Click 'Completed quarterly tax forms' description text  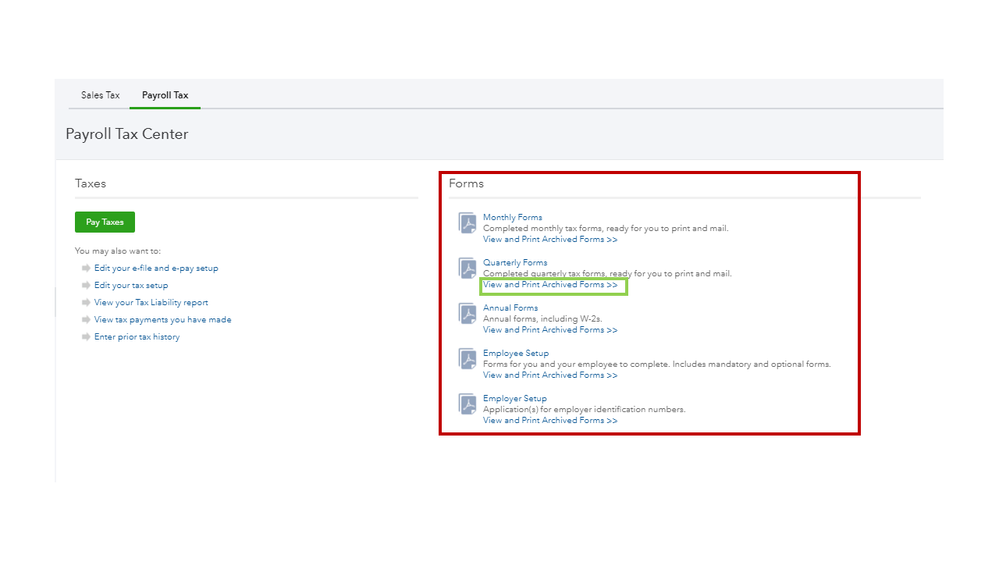(x=607, y=273)
